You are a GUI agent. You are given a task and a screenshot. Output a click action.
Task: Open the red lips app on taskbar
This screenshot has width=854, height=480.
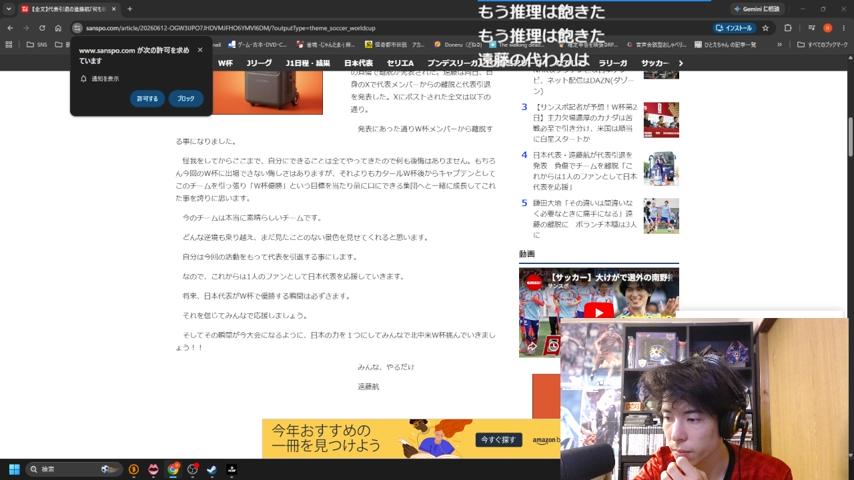pos(153,469)
